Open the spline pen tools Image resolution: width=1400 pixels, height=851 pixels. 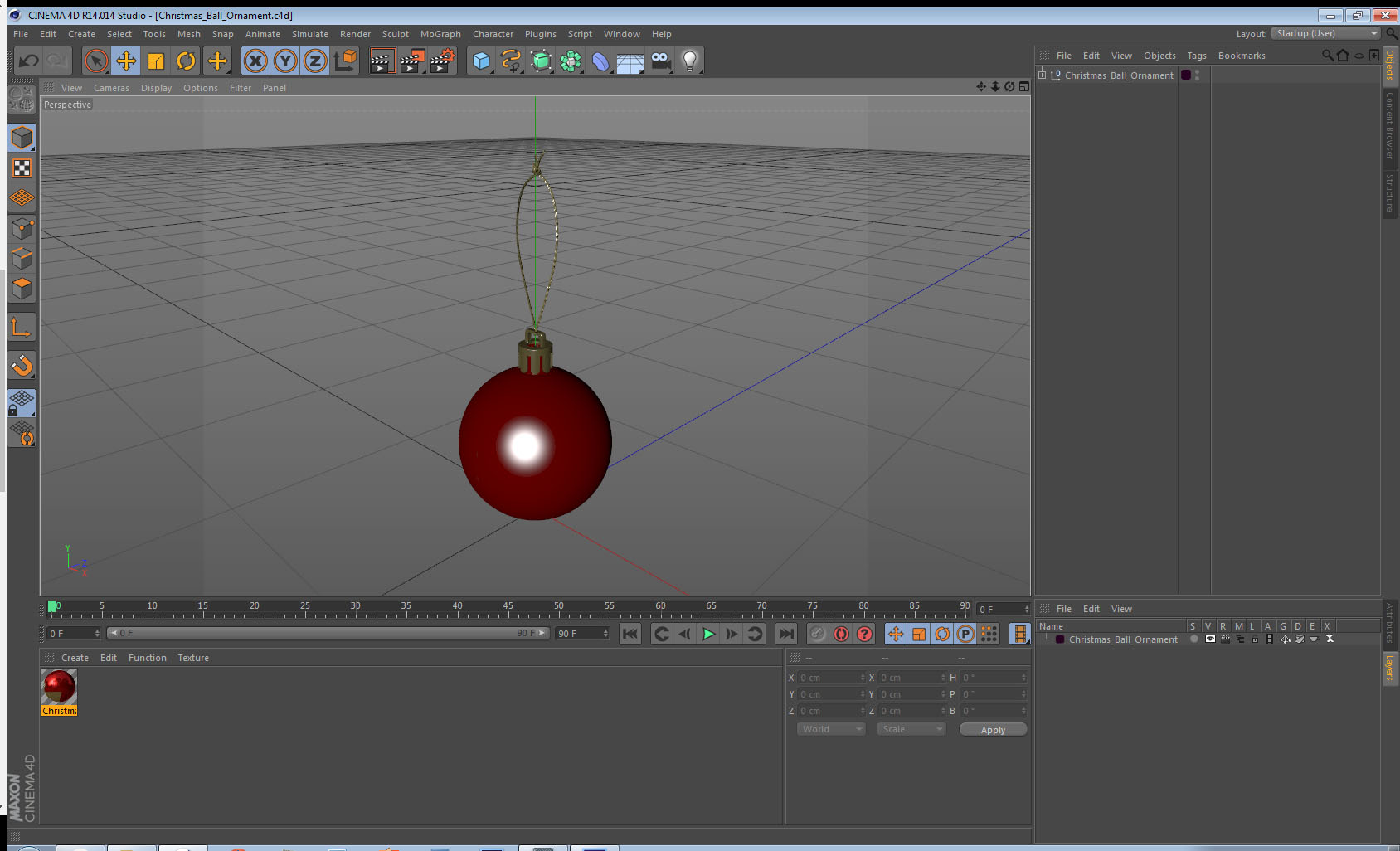pyautogui.click(x=511, y=61)
